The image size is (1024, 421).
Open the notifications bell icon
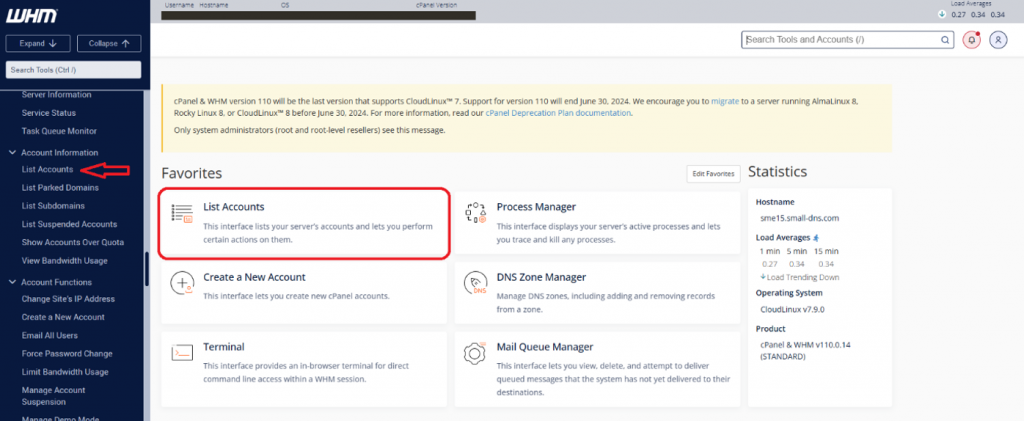[x=971, y=40]
